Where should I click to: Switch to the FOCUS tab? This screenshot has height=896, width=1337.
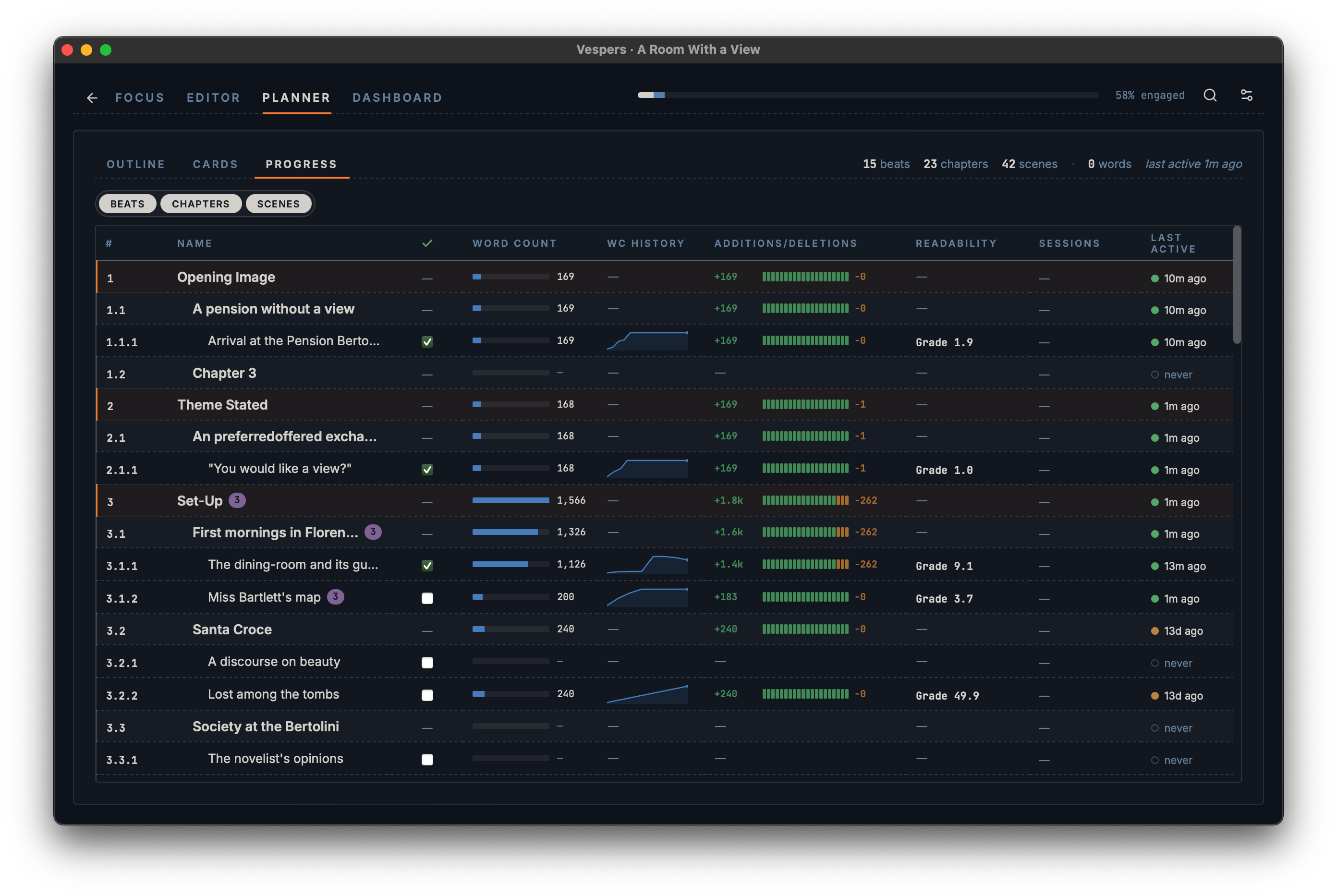(140, 97)
